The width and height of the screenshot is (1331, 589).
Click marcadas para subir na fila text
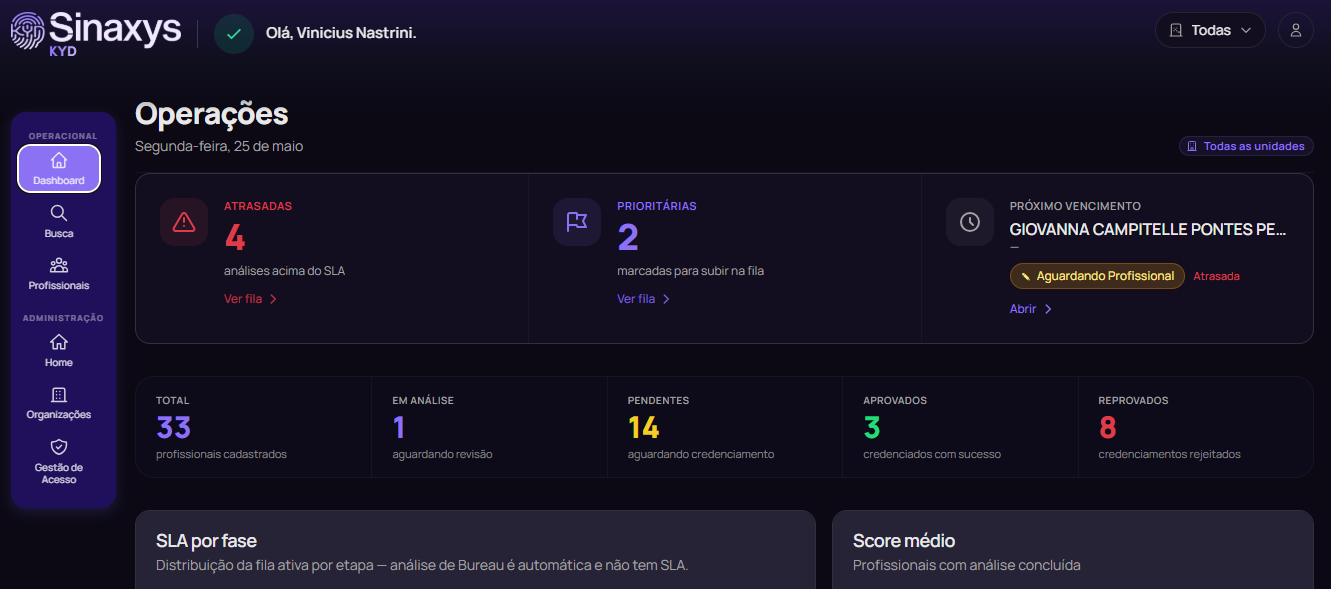pos(690,271)
